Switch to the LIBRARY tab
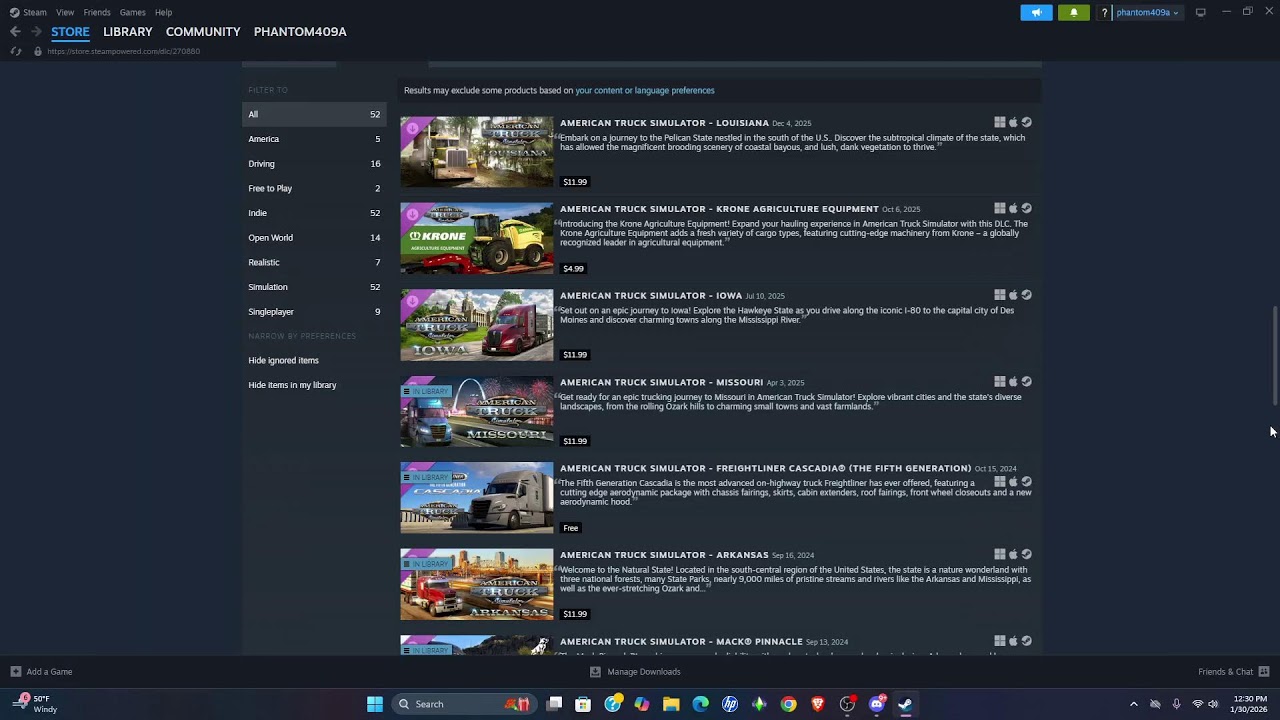 (x=128, y=32)
